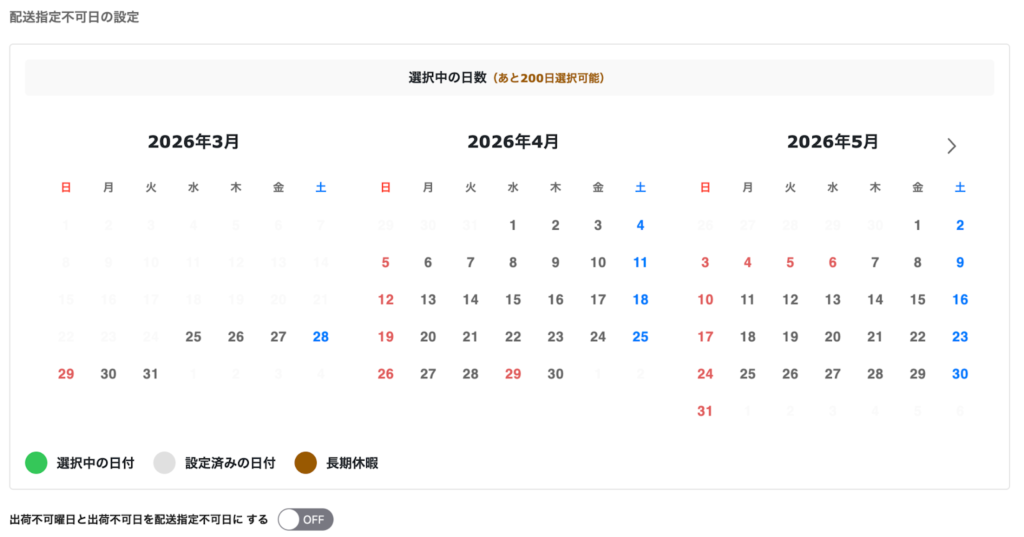Image resolution: width=1024 pixels, height=537 pixels.
Task: Pick March 31 in the March calendar
Action: pyautogui.click(x=151, y=374)
